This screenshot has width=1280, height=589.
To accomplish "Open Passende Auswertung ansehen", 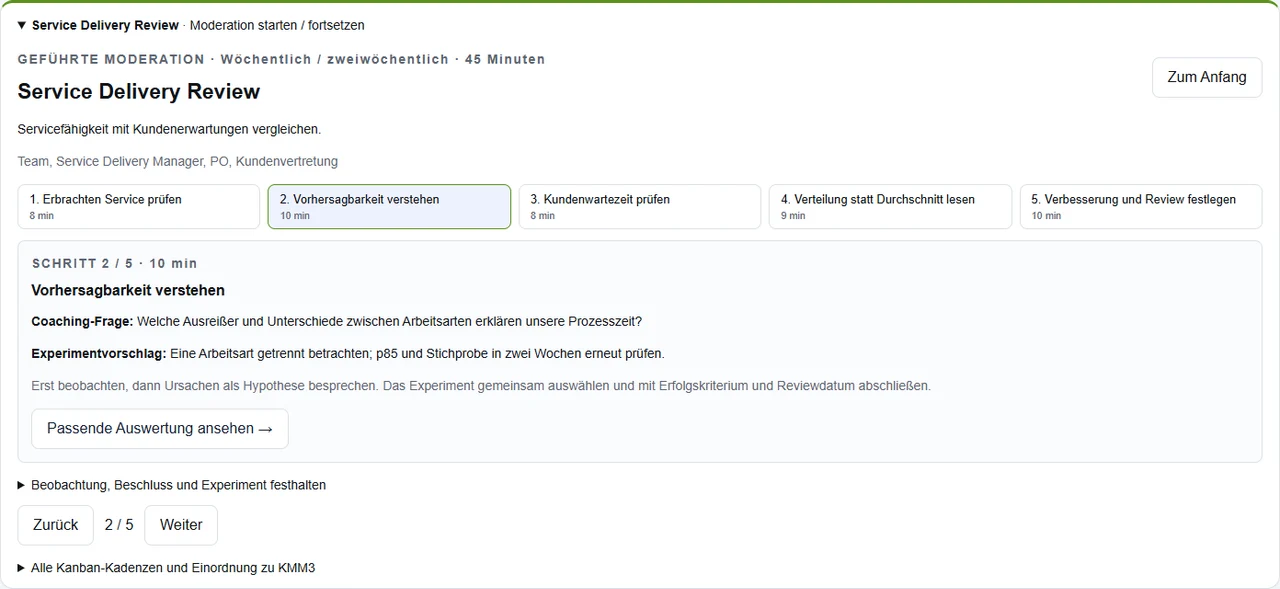I will point(160,428).
